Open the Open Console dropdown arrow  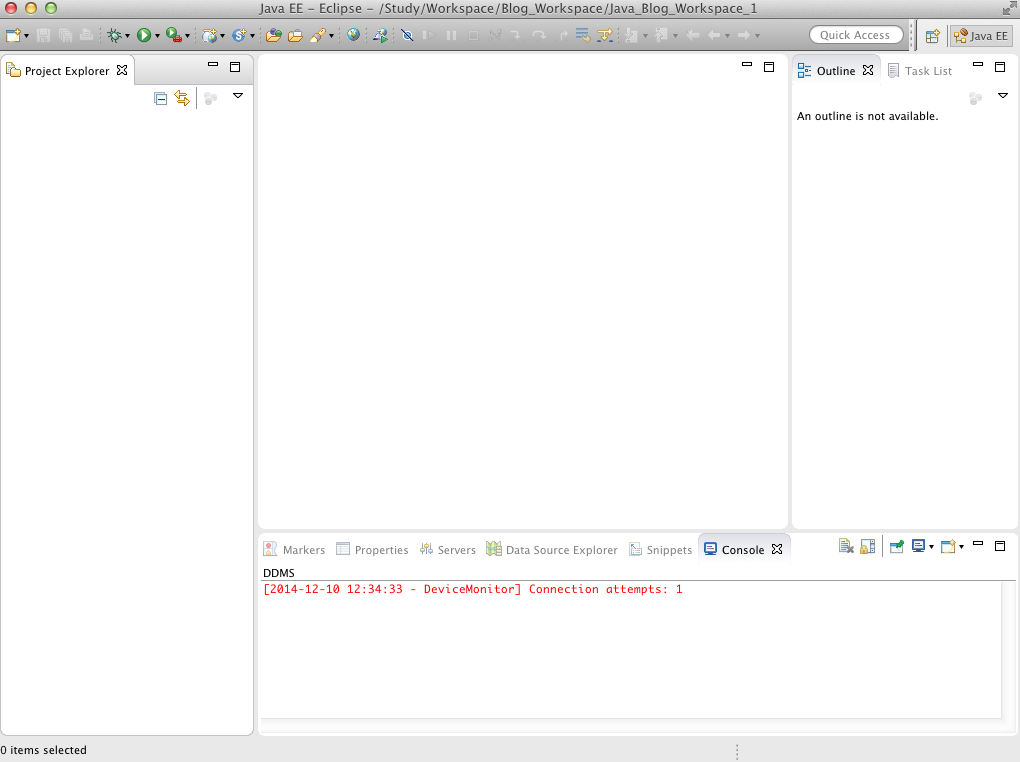click(961, 547)
